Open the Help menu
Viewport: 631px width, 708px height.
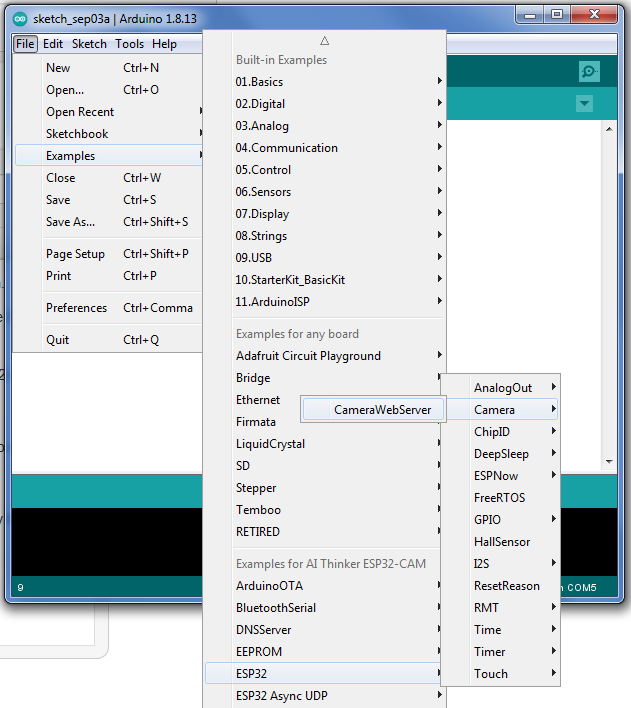coord(164,44)
